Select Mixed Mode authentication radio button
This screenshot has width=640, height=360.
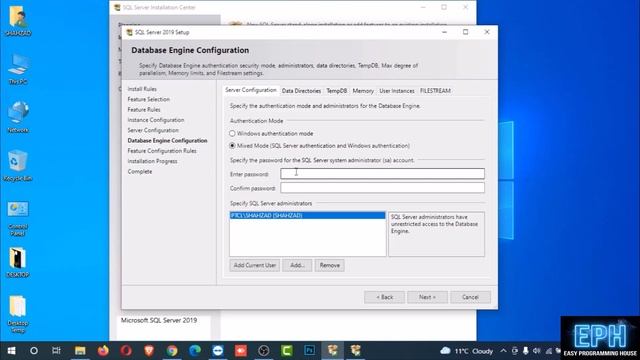(232, 146)
